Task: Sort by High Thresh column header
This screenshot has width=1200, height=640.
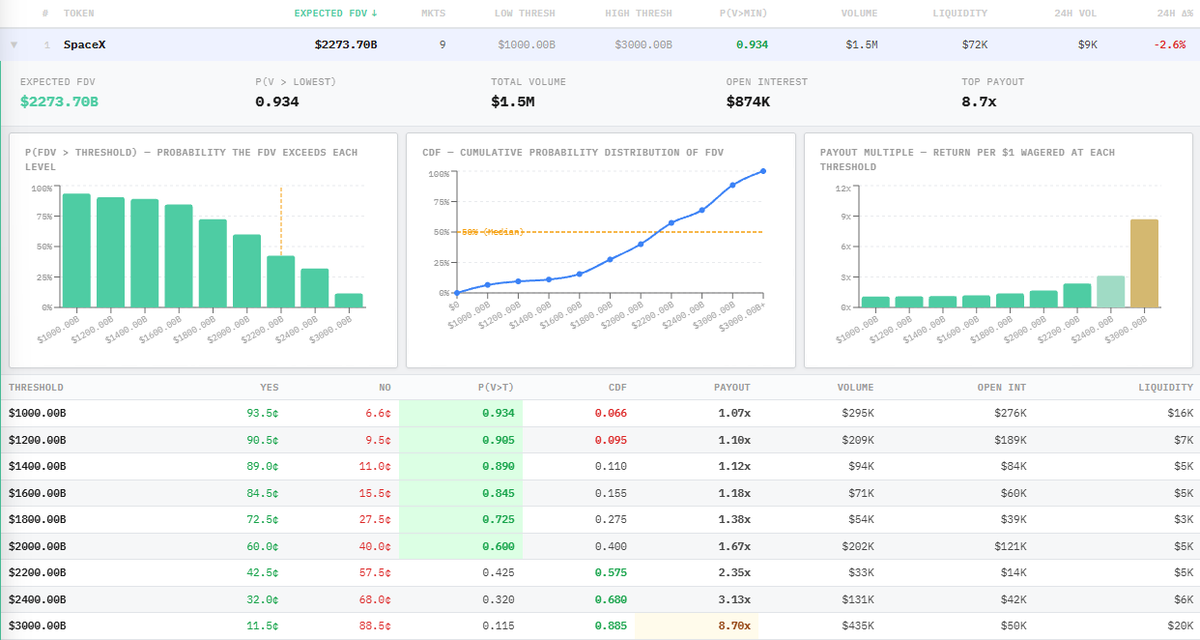Action: [x=638, y=14]
